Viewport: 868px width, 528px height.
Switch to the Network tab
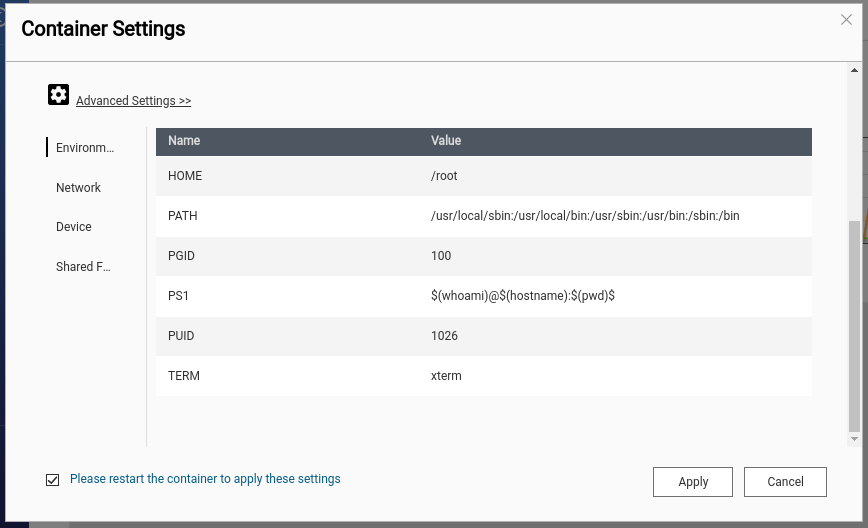click(x=78, y=188)
